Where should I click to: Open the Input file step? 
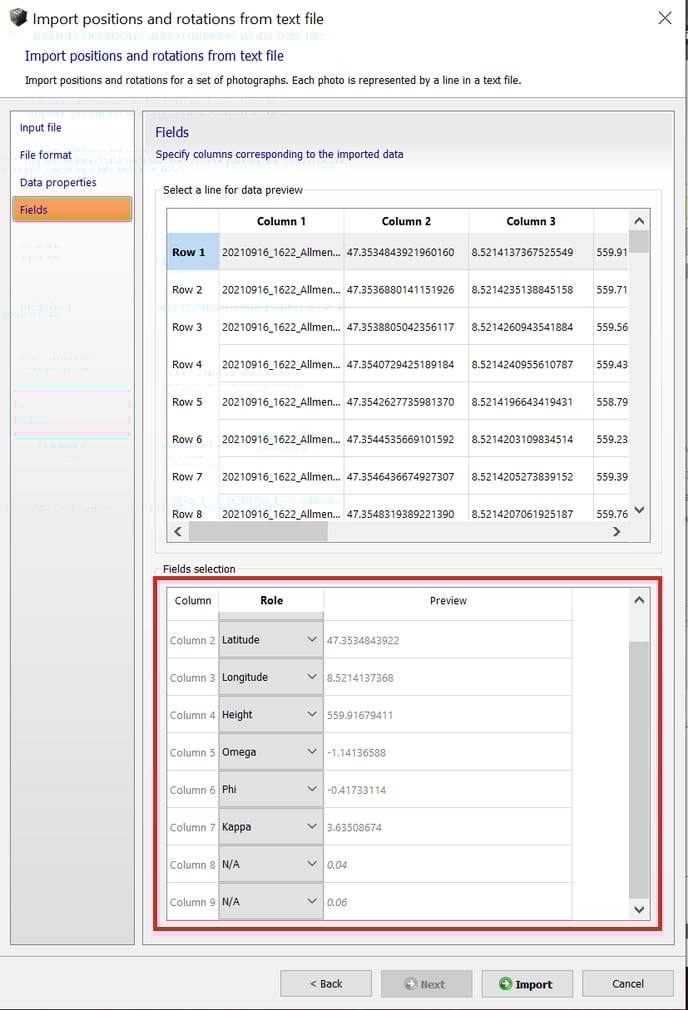click(x=41, y=128)
